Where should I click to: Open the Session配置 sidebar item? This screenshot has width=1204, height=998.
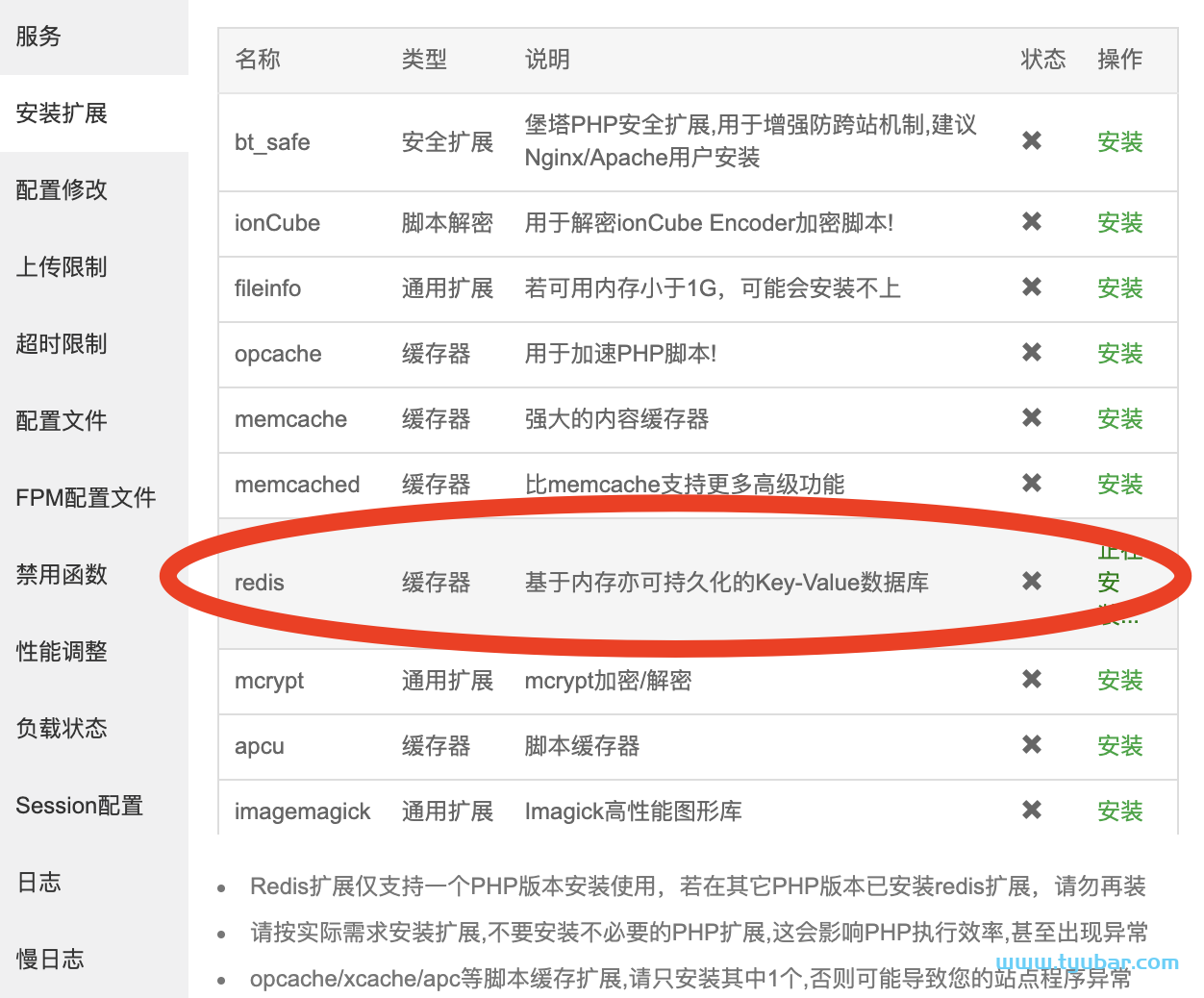(x=78, y=805)
